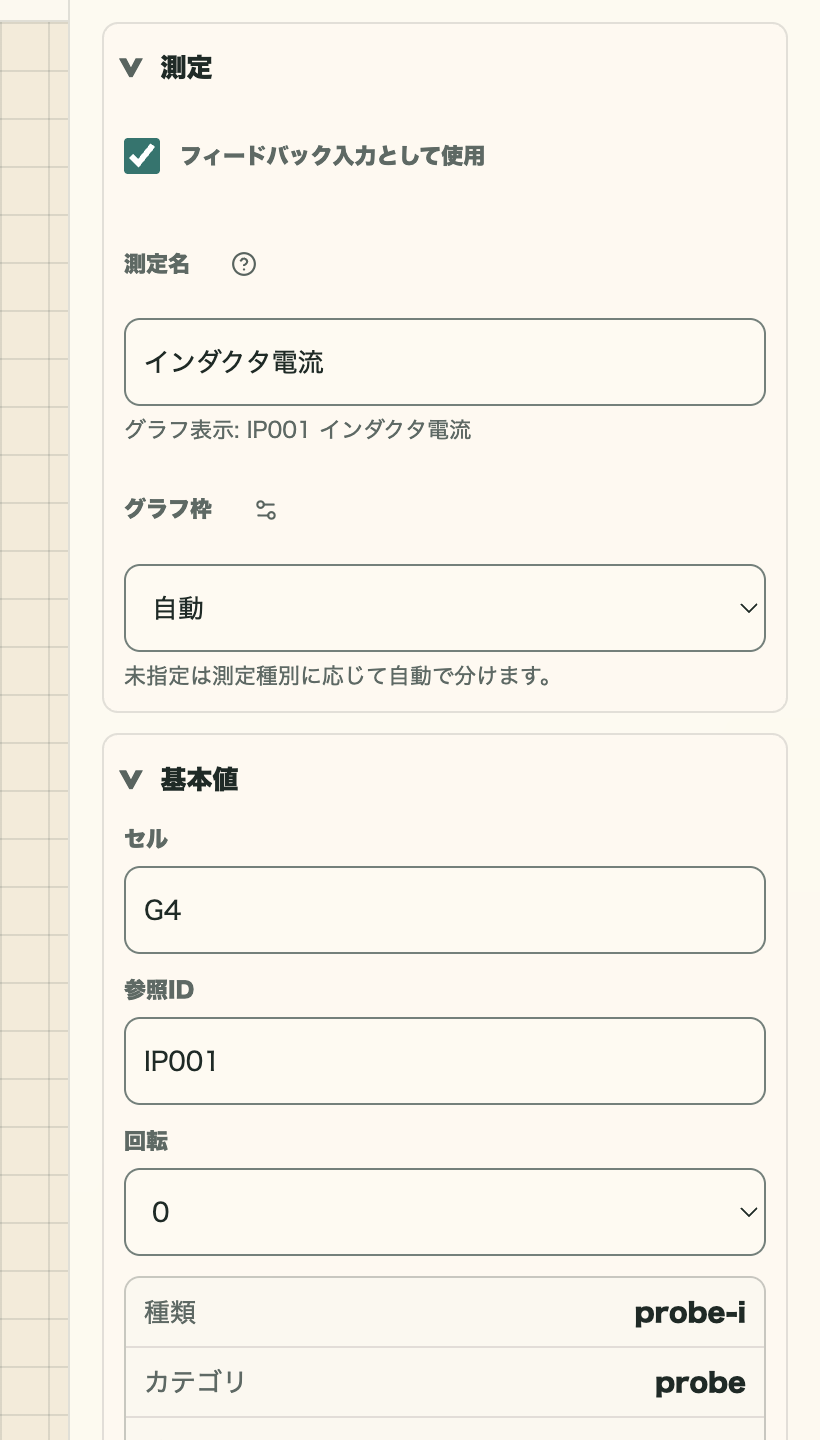Open the グラフ枠 自動 dropdown

(445, 608)
